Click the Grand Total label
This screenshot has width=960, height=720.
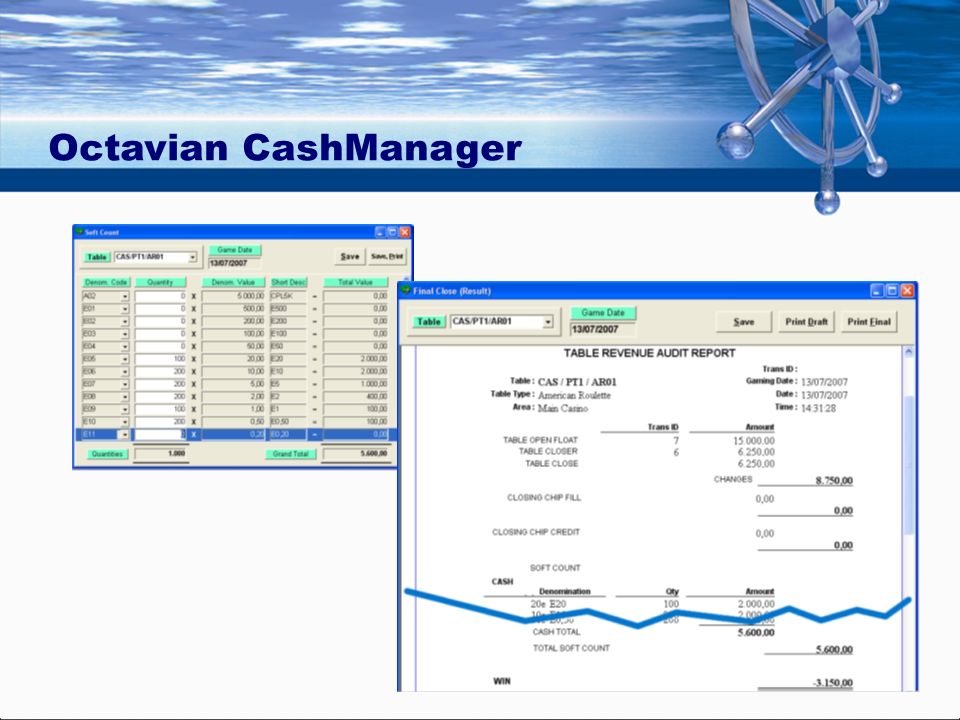[291, 454]
